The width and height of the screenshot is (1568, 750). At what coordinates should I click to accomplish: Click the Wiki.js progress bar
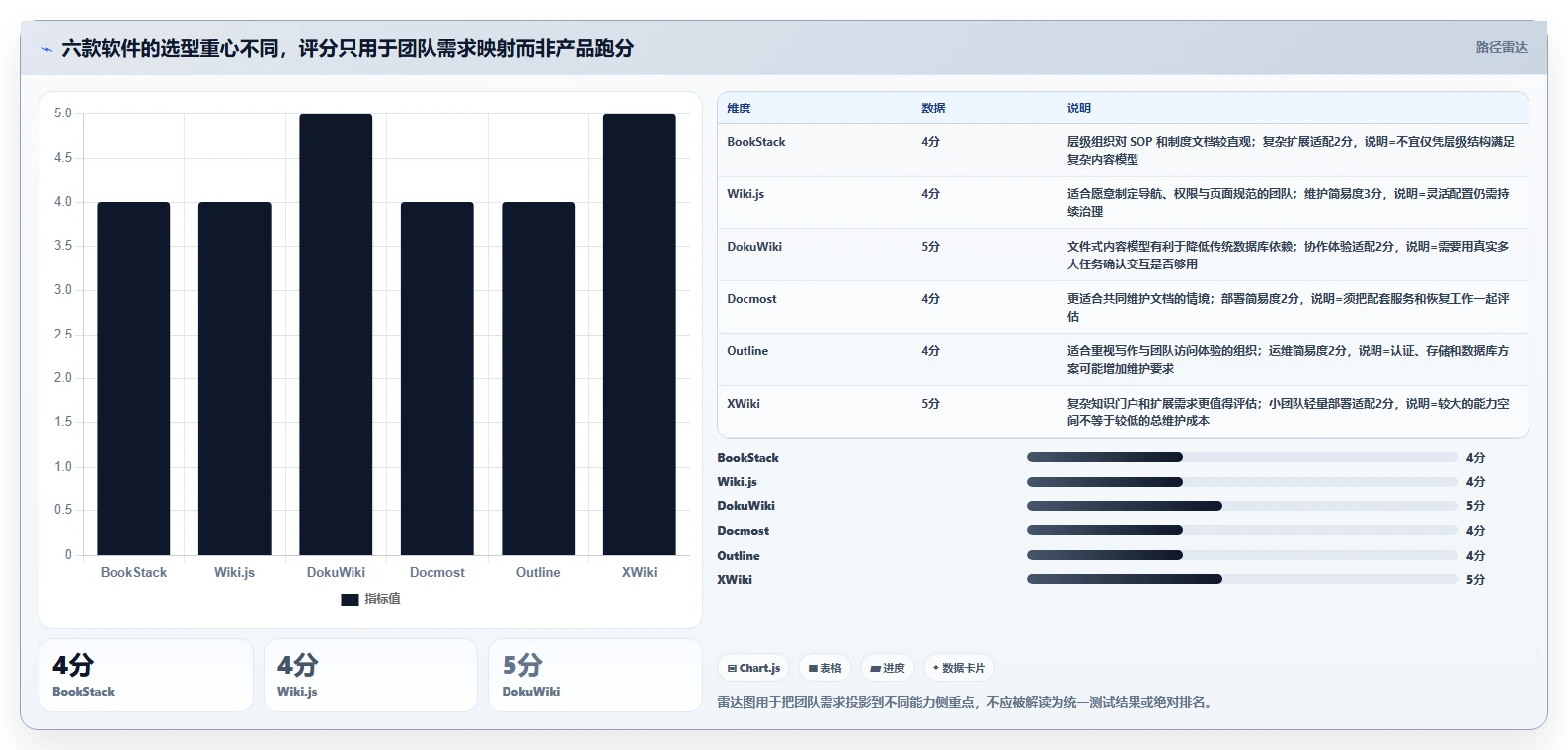click(x=1242, y=482)
